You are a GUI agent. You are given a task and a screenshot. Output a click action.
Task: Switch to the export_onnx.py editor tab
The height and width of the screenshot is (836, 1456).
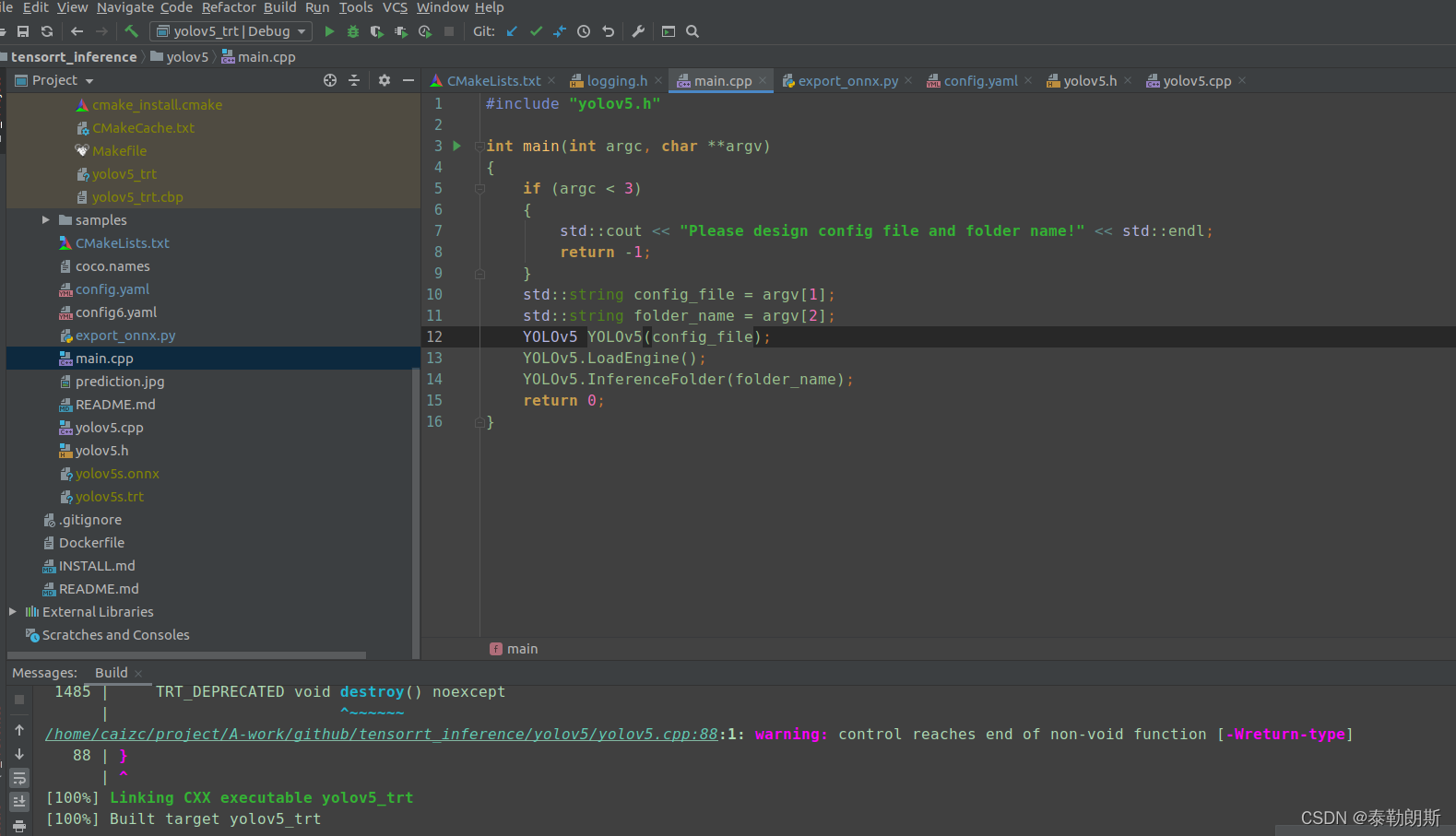tap(847, 81)
